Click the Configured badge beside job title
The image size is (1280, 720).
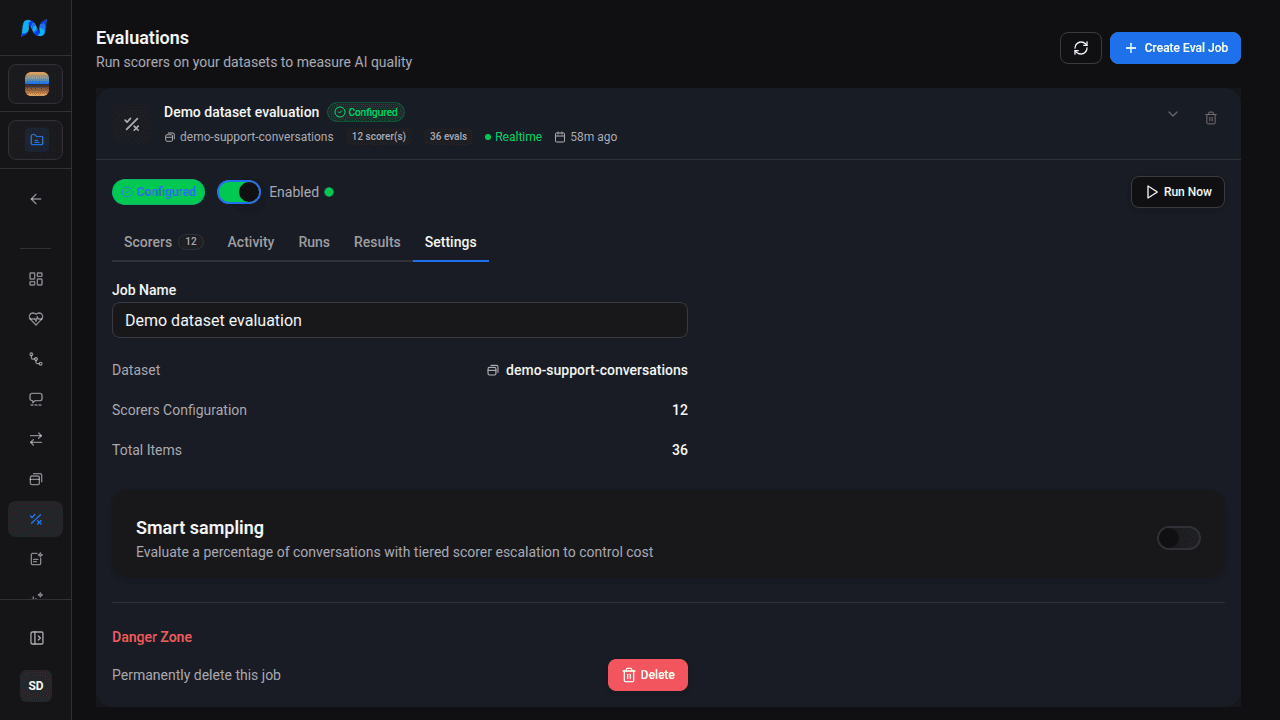[366, 112]
